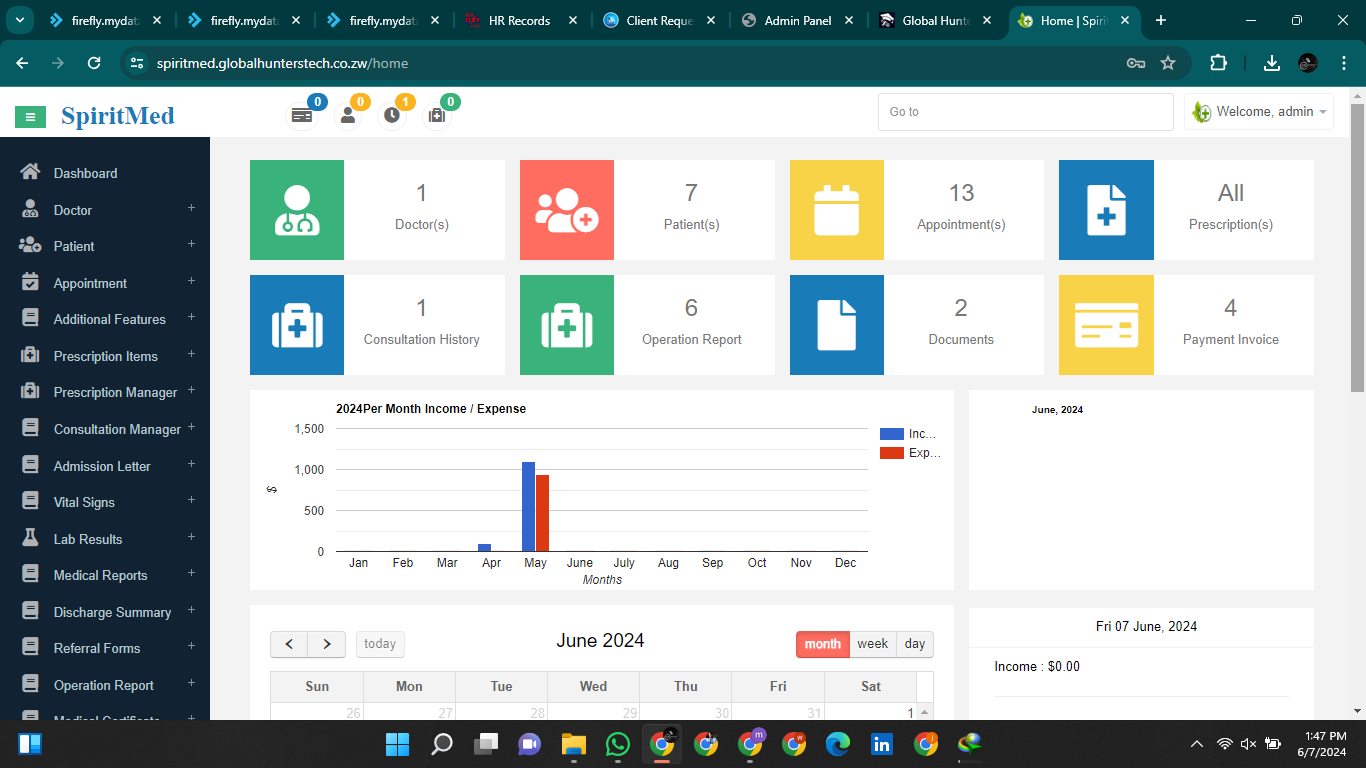Image resolution: width=1366 pixels, height=768 pixels.
Task: Open Dashboard in the sidebar
Action: coord(85,173)
